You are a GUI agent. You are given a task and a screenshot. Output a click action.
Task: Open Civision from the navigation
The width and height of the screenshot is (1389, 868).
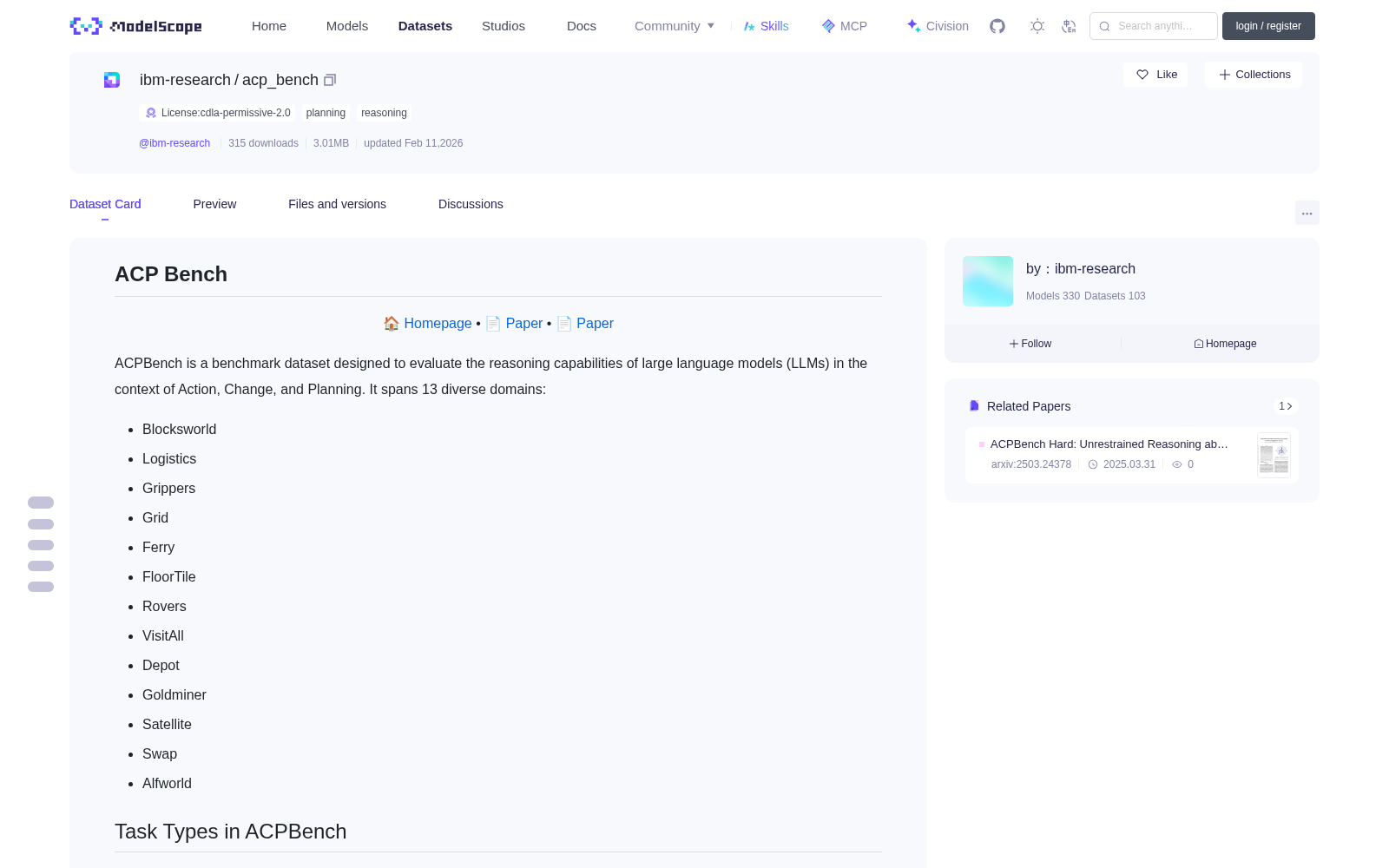pyautogui.click(x=938, y=26)
